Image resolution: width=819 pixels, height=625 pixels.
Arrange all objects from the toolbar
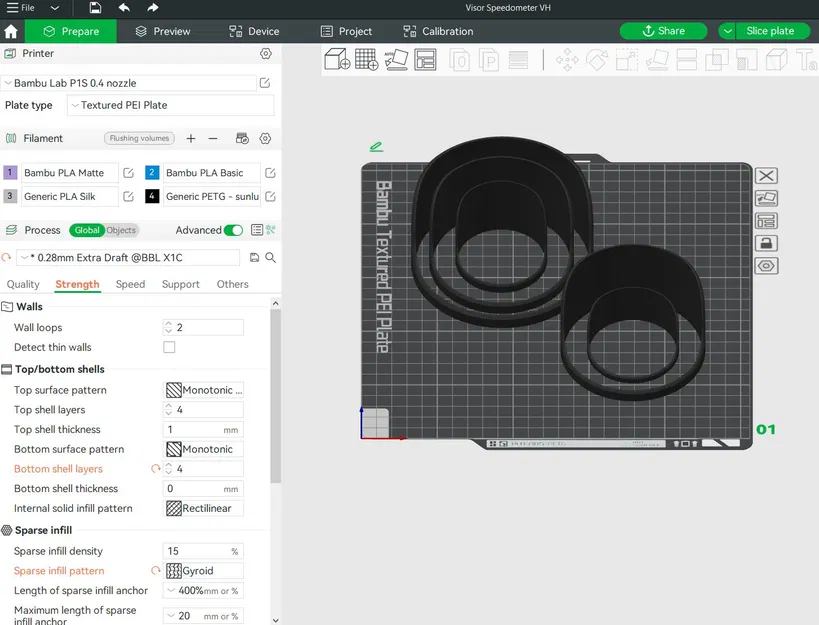point(425,59)
